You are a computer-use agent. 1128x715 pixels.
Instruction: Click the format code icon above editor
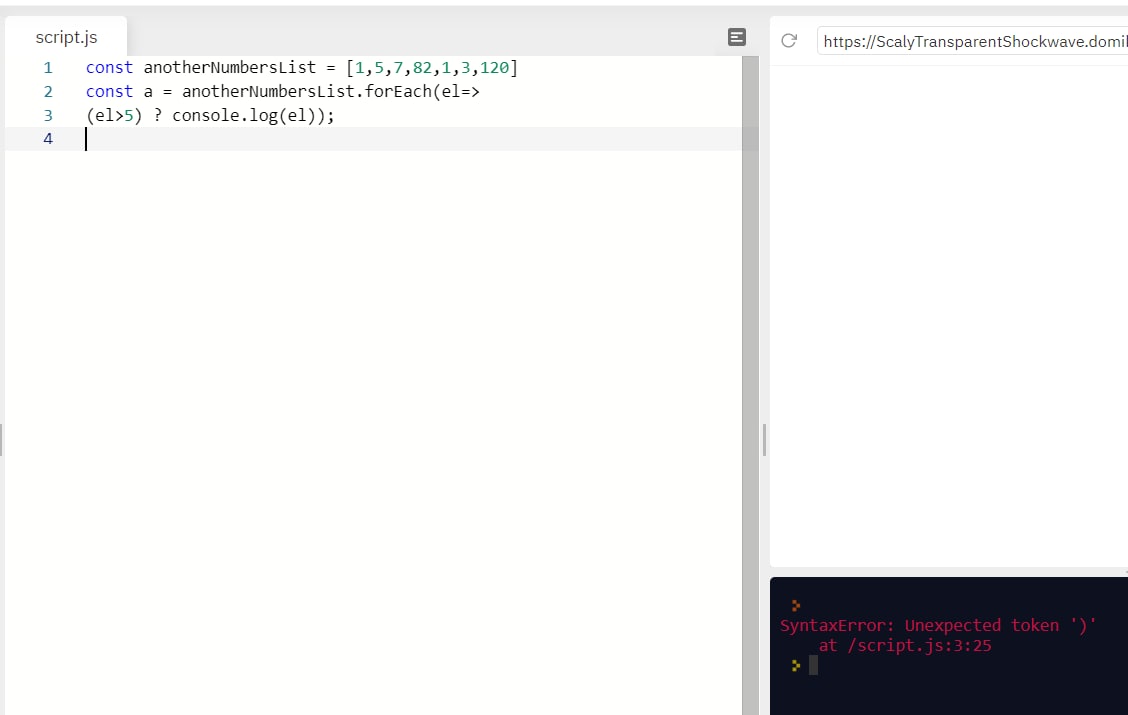tap(737, 37)
